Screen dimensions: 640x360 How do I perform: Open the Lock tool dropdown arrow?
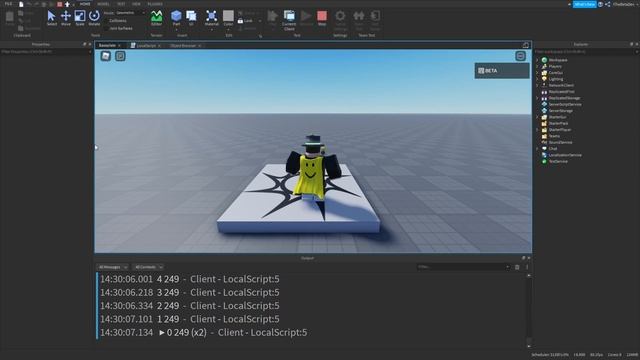pos(260,21)
